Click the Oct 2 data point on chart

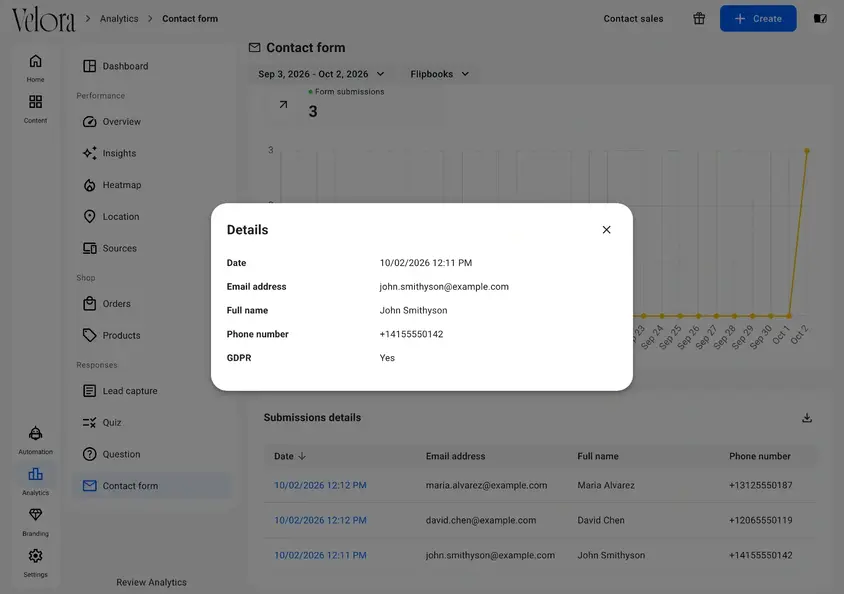tap(806, 151)
